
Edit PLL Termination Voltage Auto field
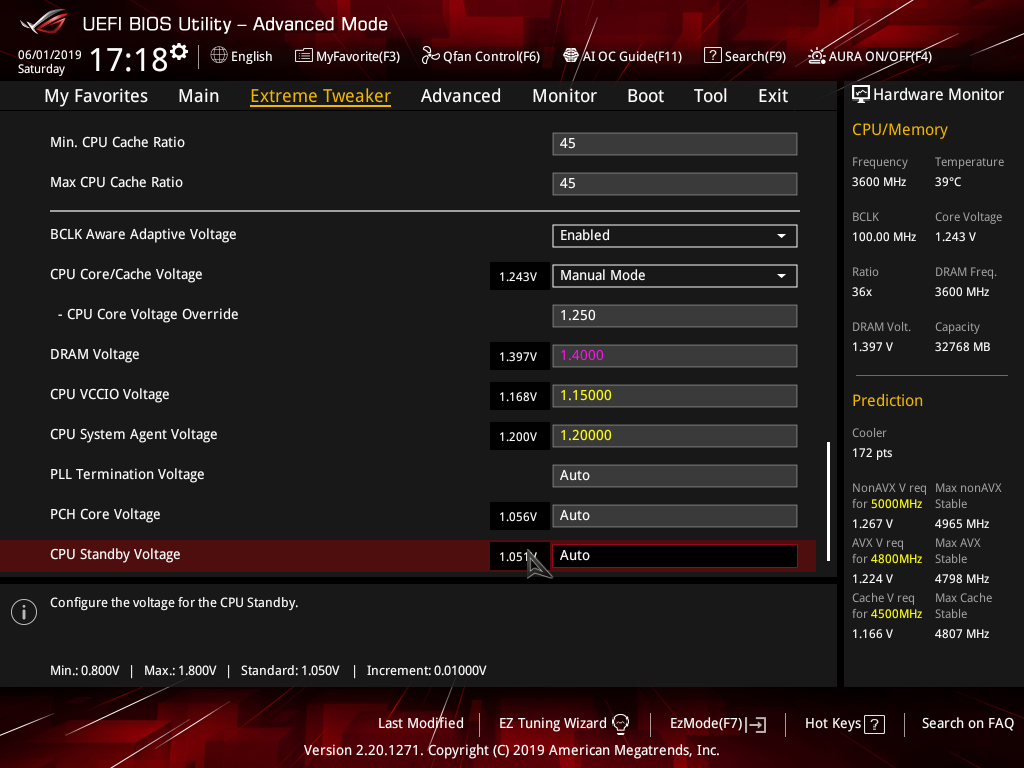pyautogui.click(x=675, y=475)
